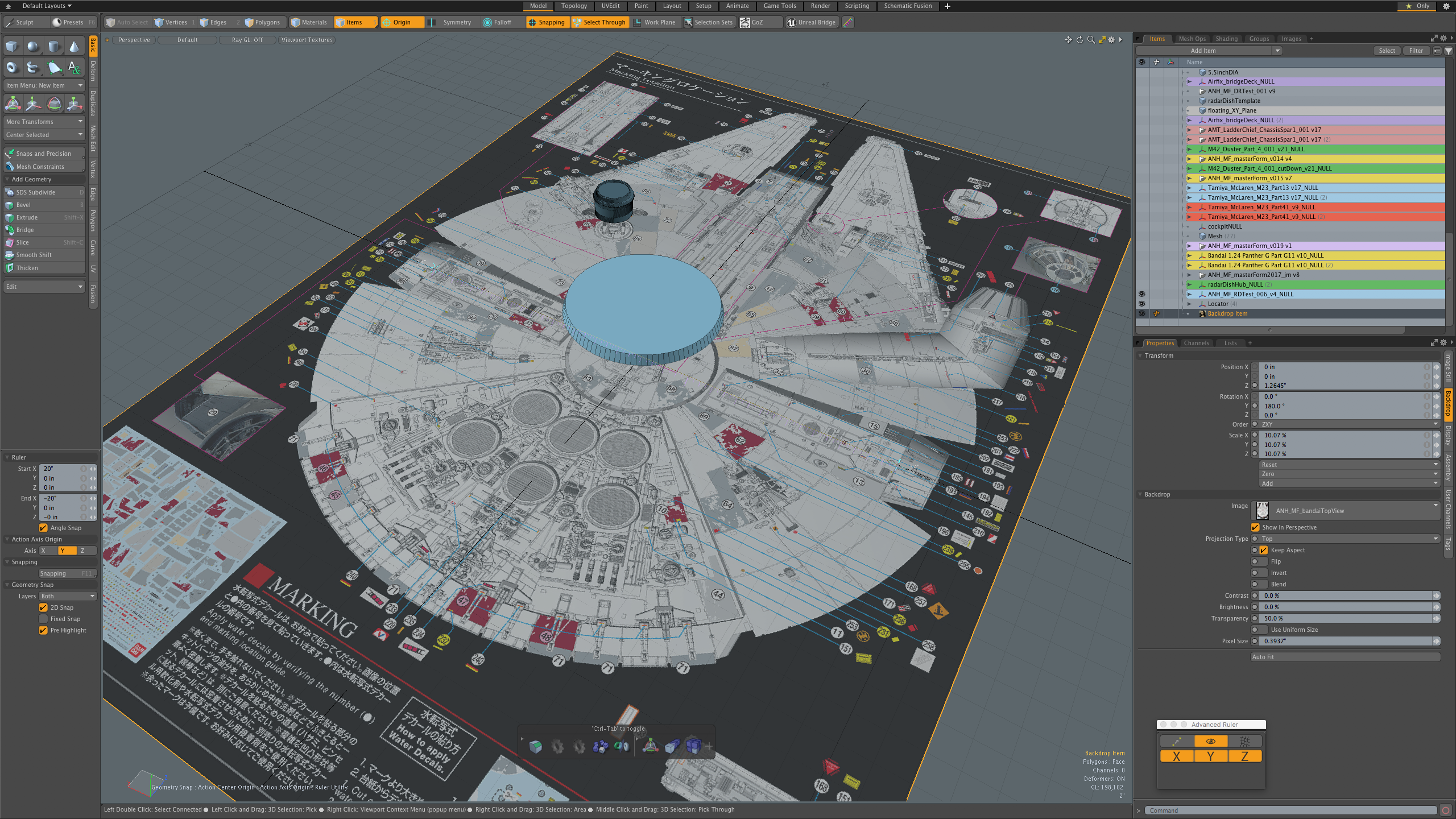Activate the Scale tool icon
This screenshot has height=819, width=1456.
74,104
